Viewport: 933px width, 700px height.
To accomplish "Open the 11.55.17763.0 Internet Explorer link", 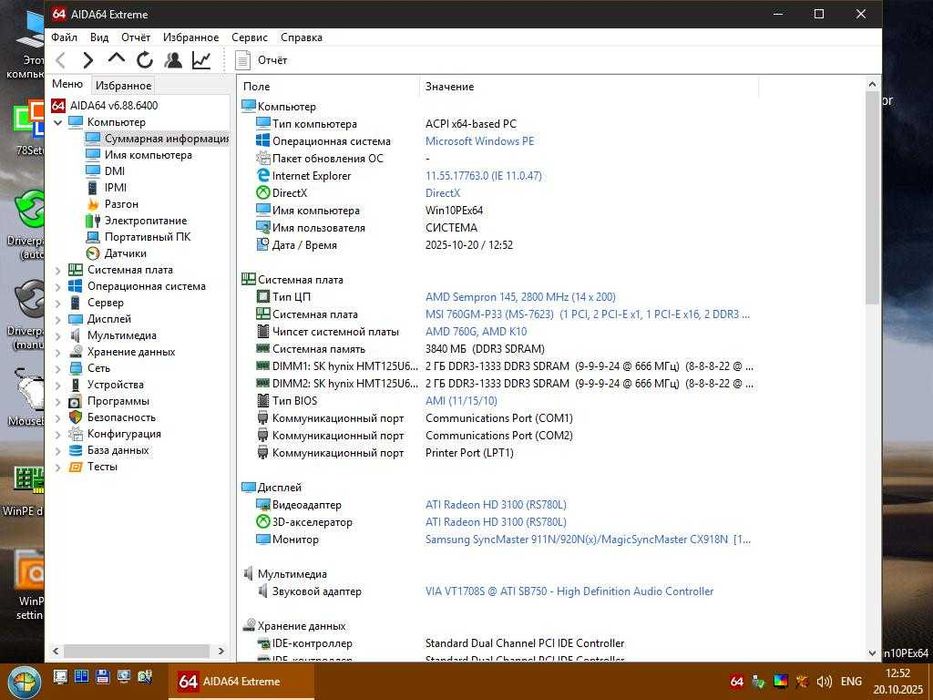I will coord(483,176).
